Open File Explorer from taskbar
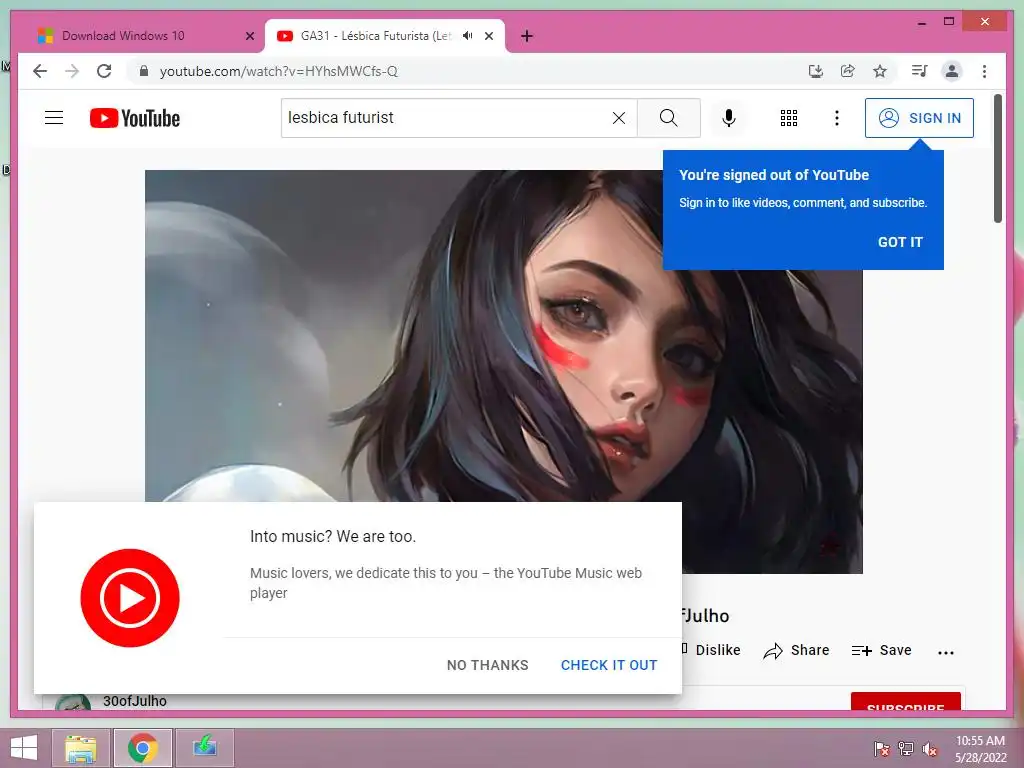 [x=80, y=748]
